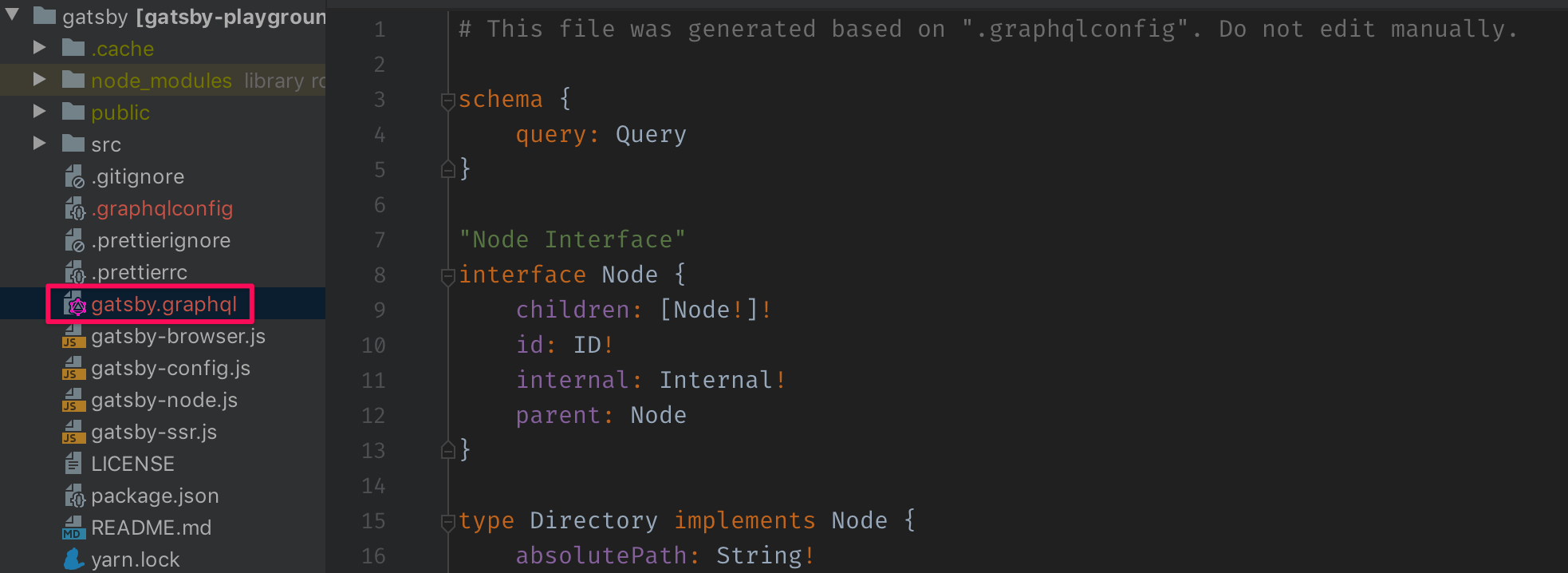Click the public folder icon

point(73,112)
